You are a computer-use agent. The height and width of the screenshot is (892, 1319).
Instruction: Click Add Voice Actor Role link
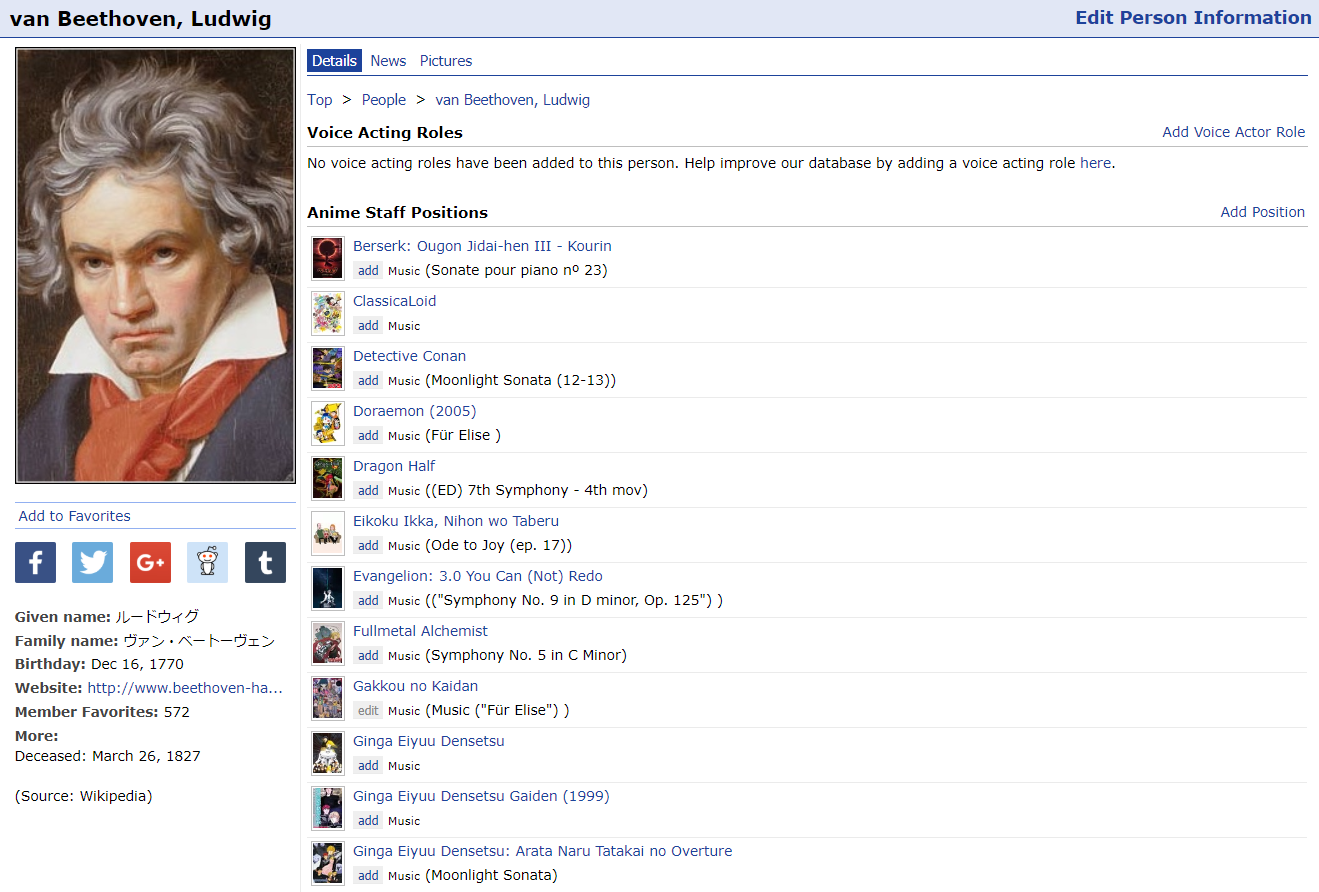click(x=1234, y=132)
